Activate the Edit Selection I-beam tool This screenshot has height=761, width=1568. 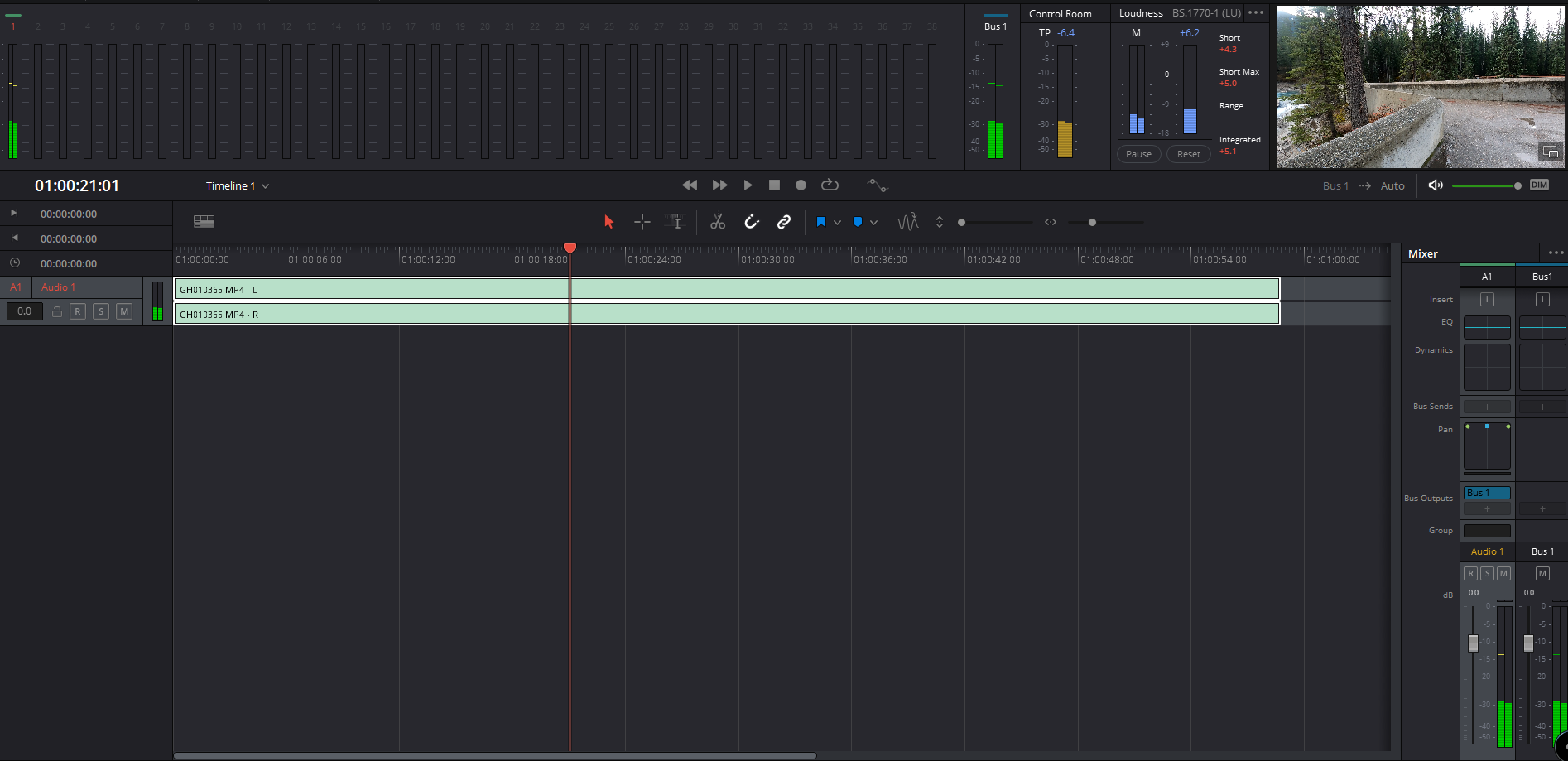(676, 222)
